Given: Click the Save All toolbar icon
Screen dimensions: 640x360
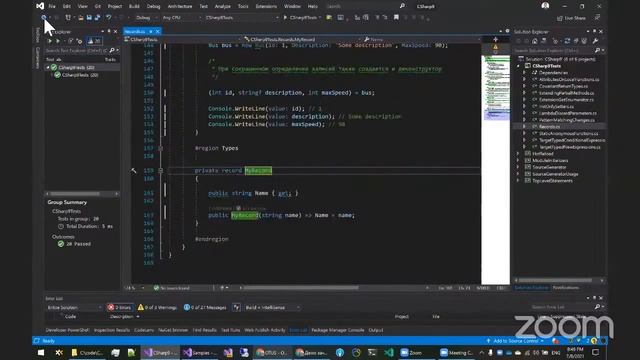Looking at the screenshot, I should 98,18.
